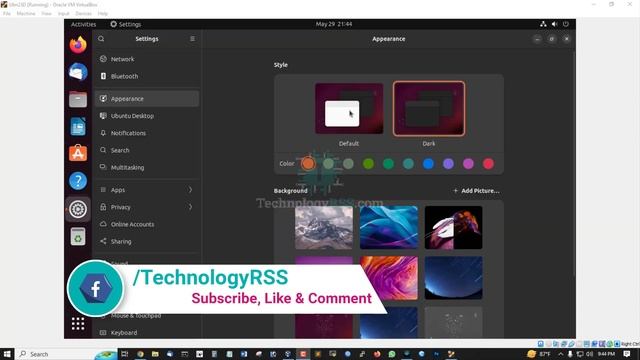Screen dimensions: 640x360
Task: Open VirtualBox View menu
Action: coord(47,13)
